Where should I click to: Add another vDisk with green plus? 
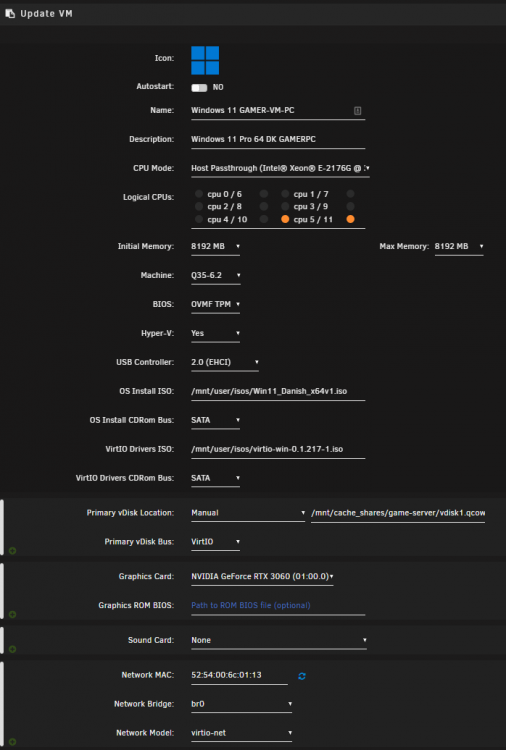[x=12, y=551]
